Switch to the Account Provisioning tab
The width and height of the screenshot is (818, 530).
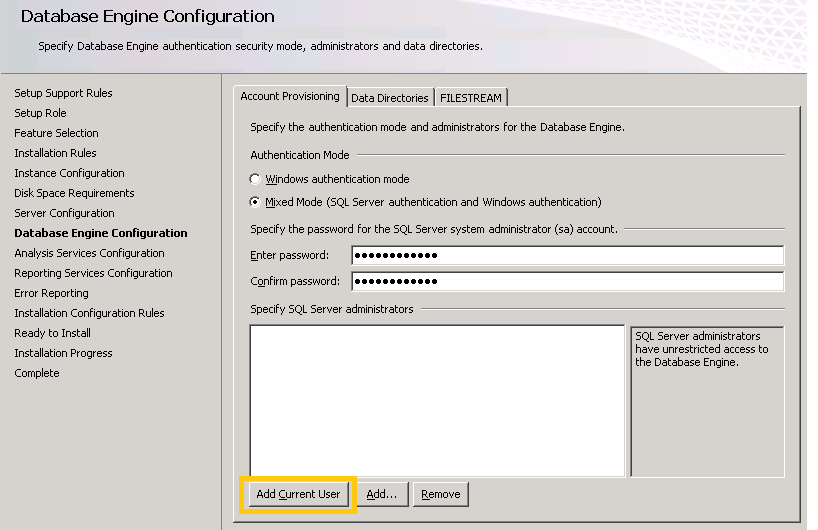pos(290,97)
